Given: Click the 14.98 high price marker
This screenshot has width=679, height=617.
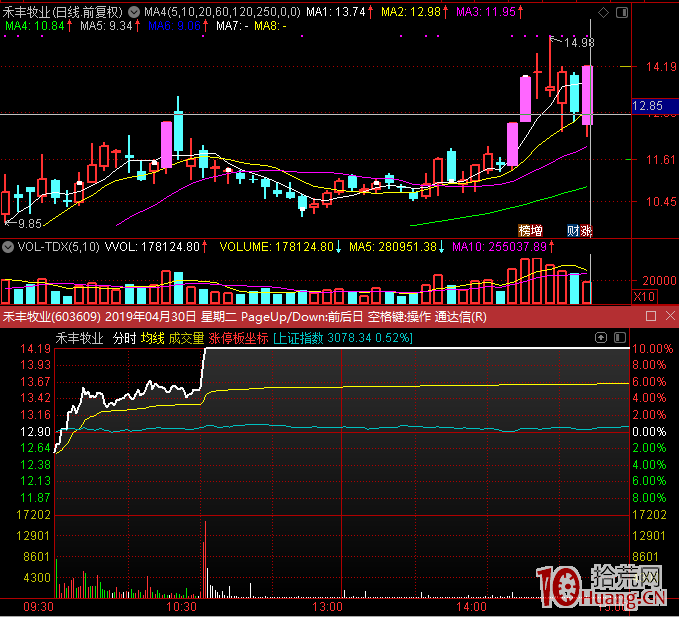Looking at the screenshot, I should click(579, 42).
